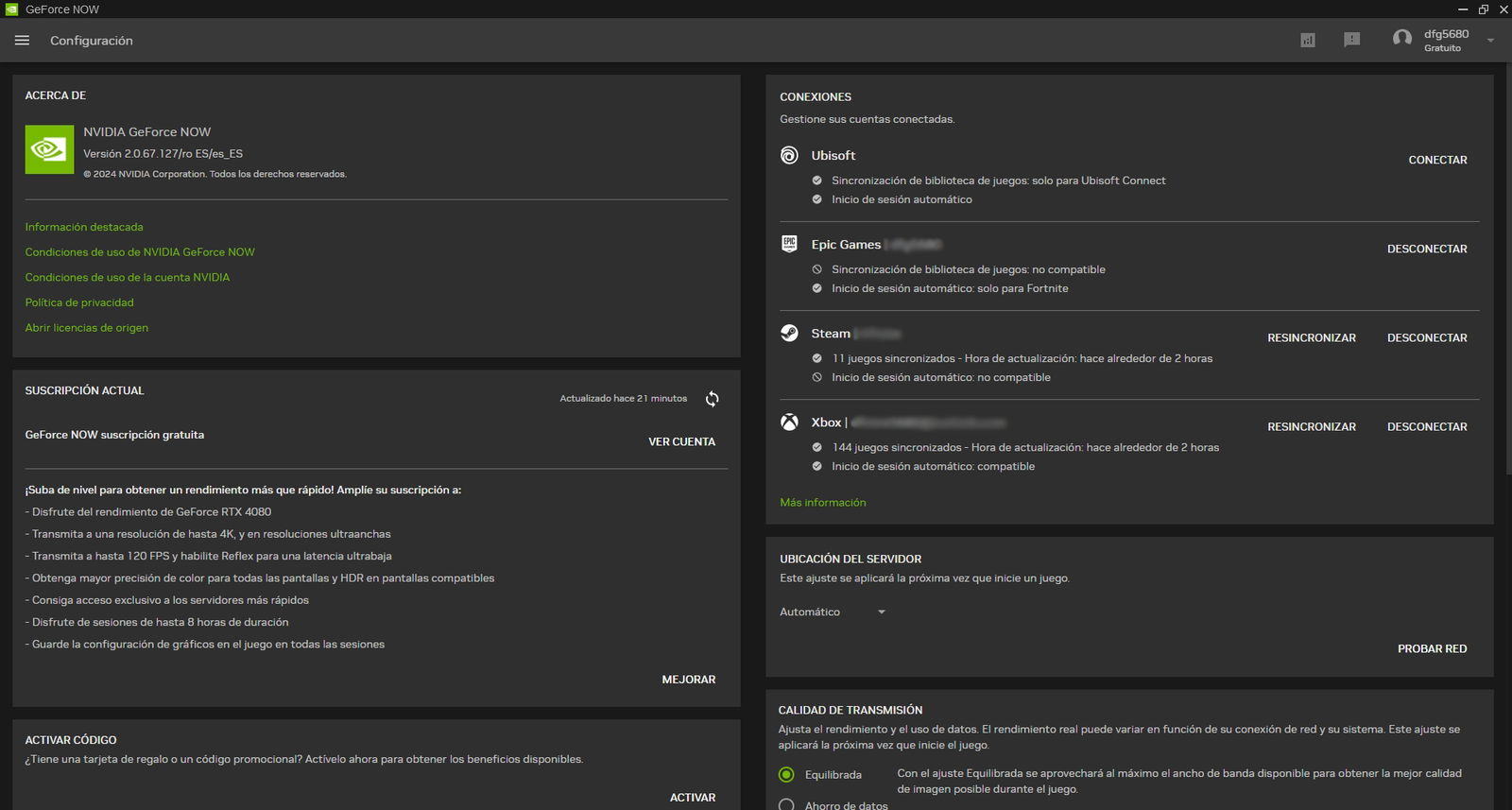Resynchronize the Steam library
Viewport: 1512px width, 810px height.
pyautogui.click(x=1312, y=337)
